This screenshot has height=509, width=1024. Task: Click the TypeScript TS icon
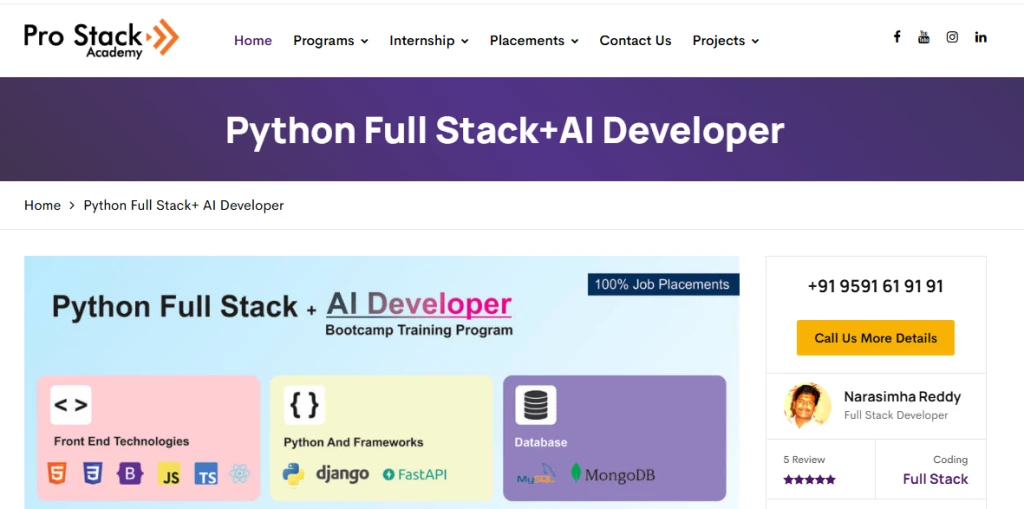(x=206, y=474)
